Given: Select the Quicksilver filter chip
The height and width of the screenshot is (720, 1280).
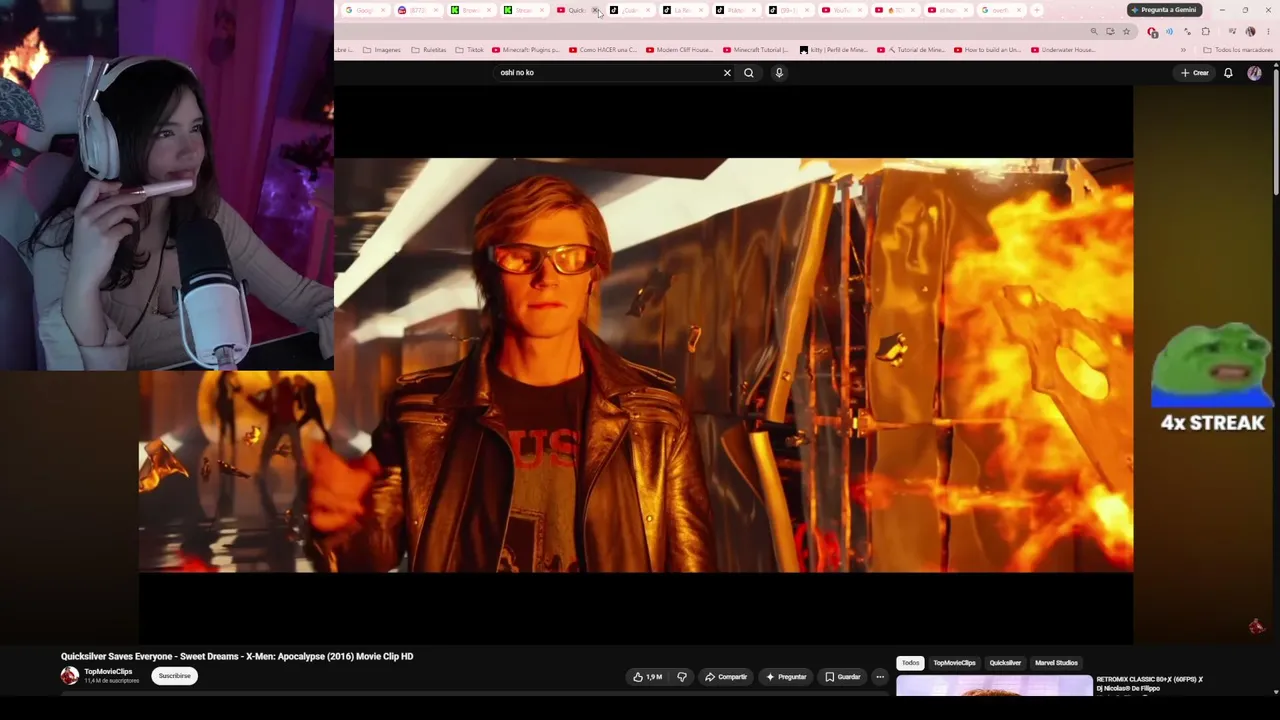Looking at the screenshot, I should 1005,663.
